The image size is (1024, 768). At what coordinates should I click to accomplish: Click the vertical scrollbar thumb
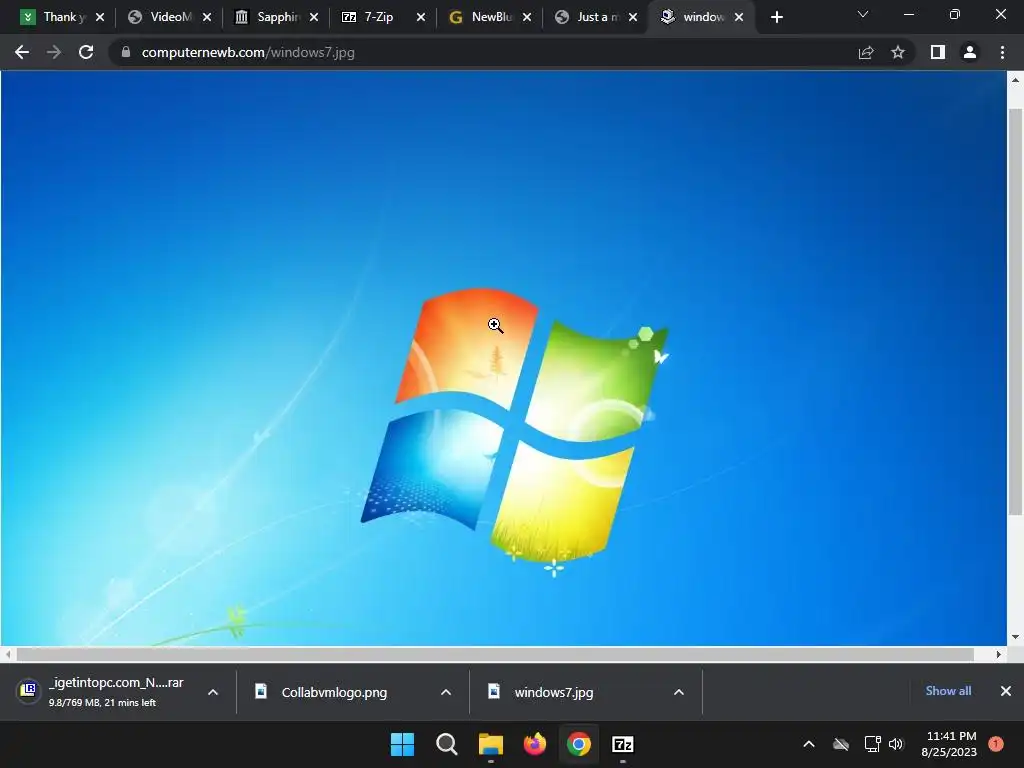click(1015, 312)
